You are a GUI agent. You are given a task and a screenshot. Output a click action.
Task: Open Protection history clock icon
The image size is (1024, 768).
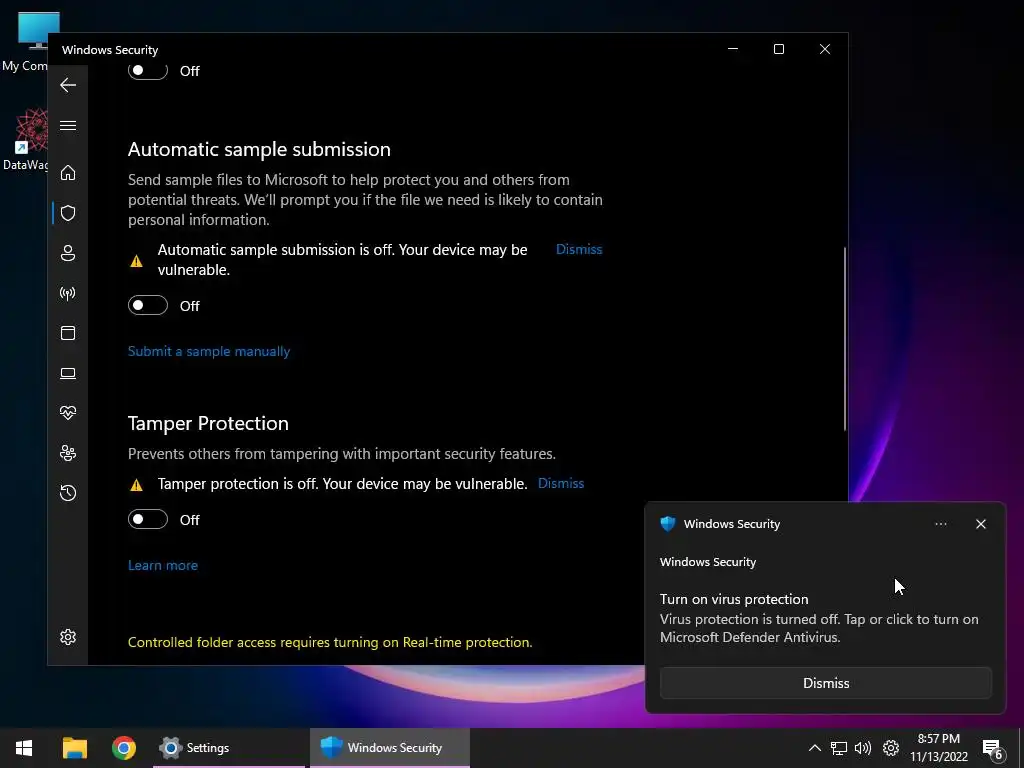[x=68, y=493]
